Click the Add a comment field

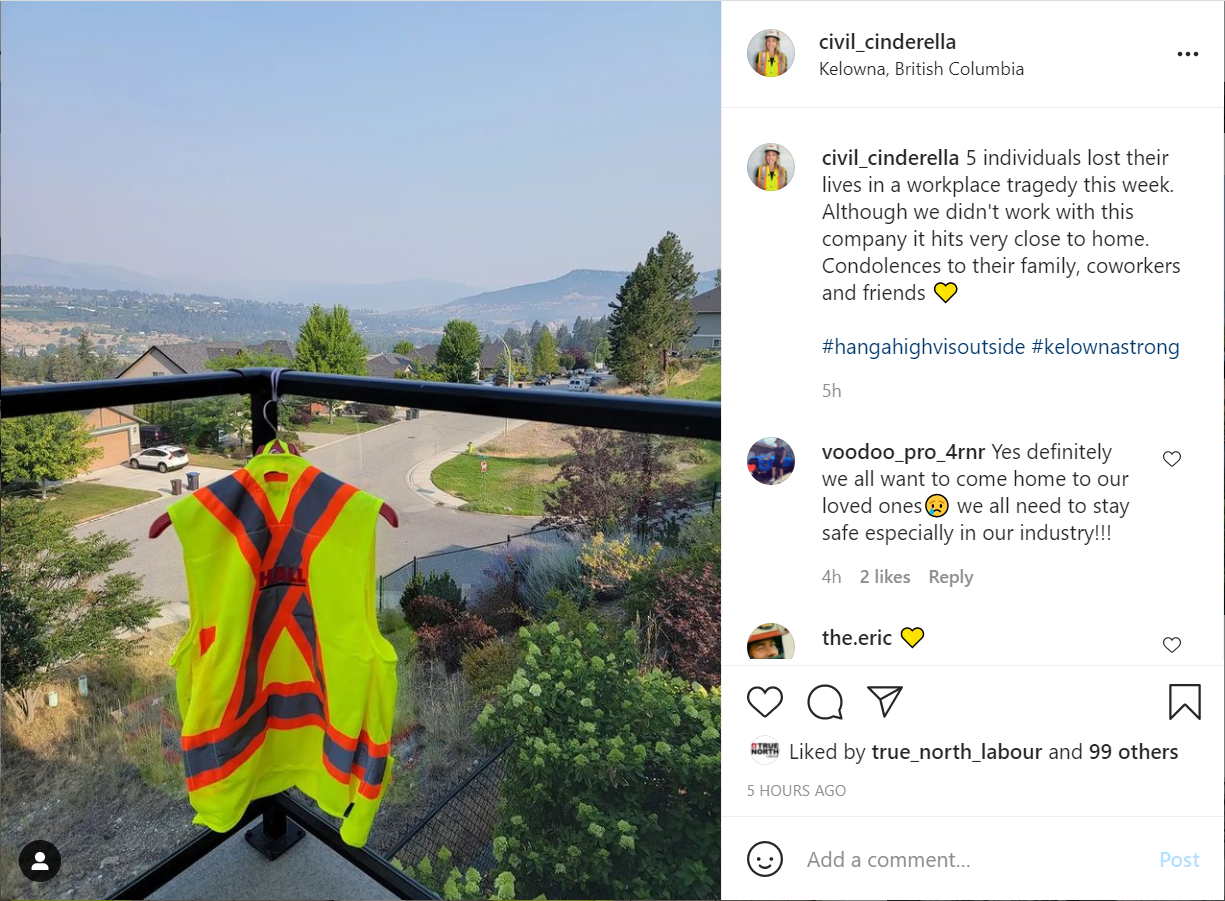(x=973, y=860)
